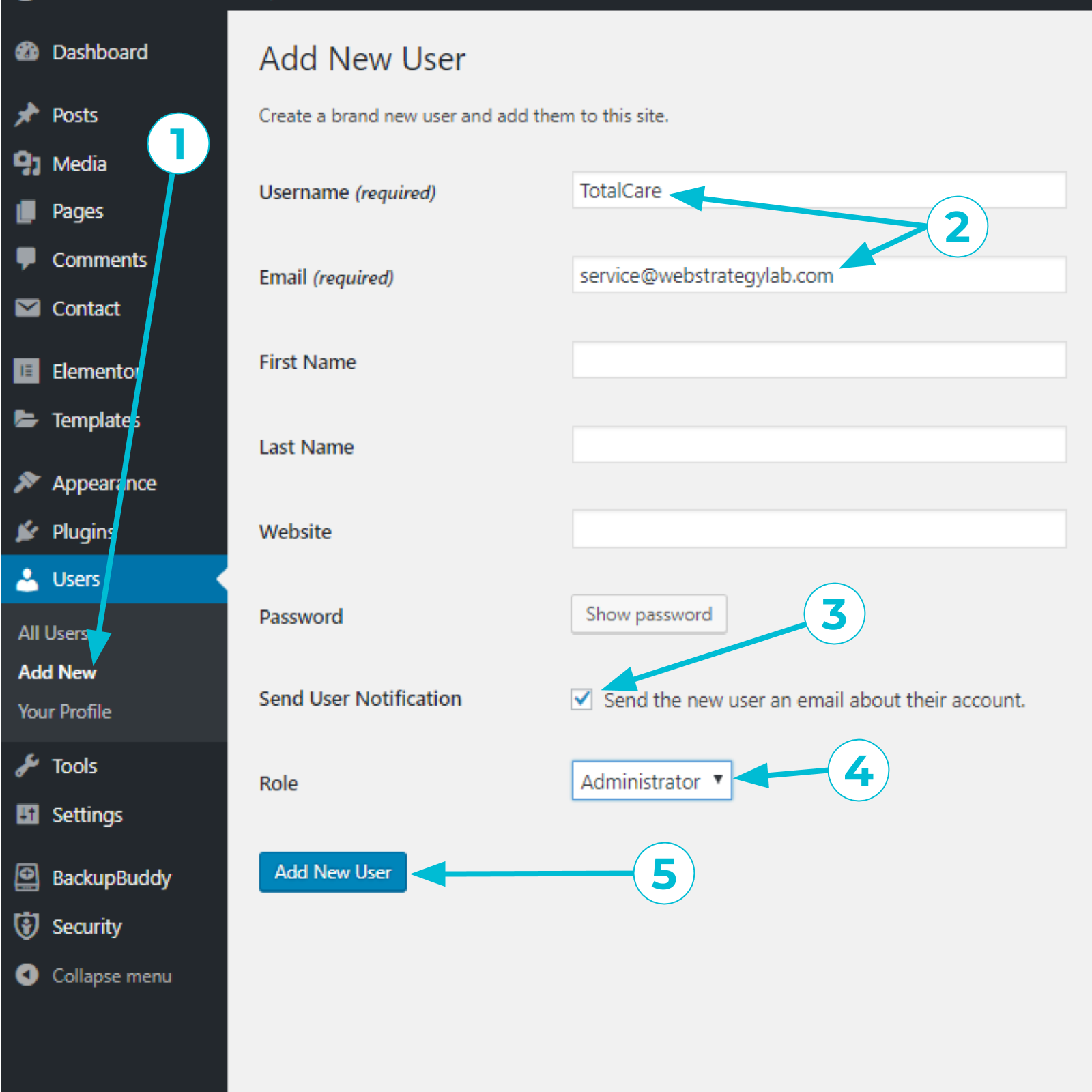1092x1092 pixels.
Task: Click the Appearance paintbrush icon
Action: point(27,482)
